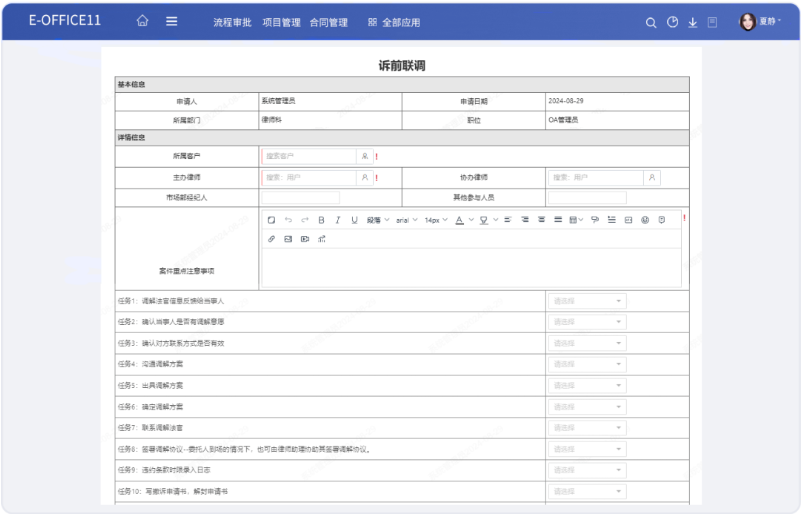Click the user picker icon for 主办律师
Screen dimensions: 806x519
coord(365,177)
